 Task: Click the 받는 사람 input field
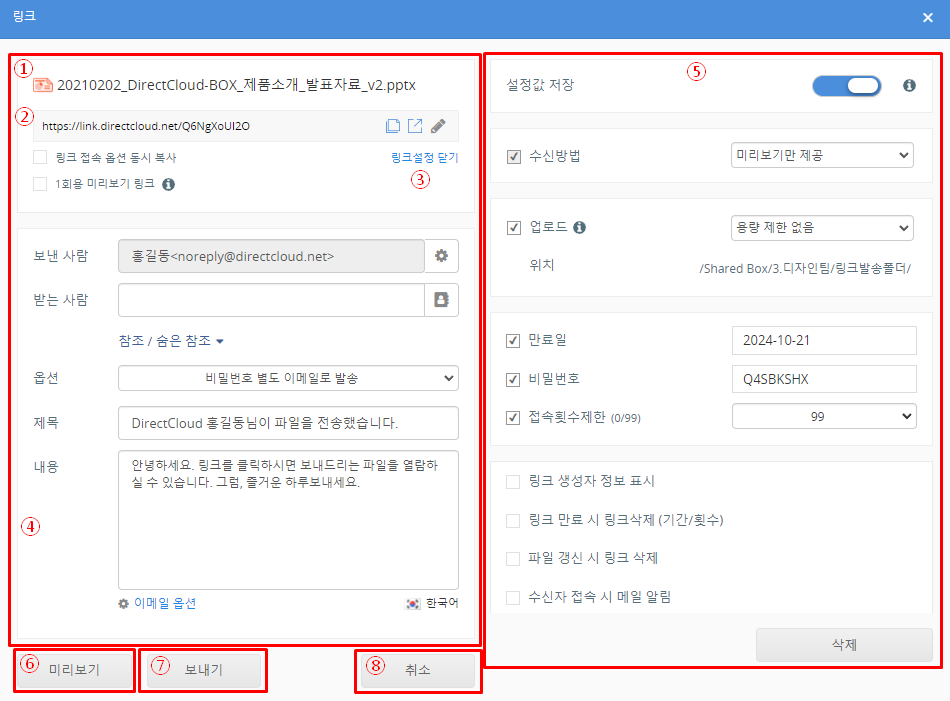coord(271,299)
